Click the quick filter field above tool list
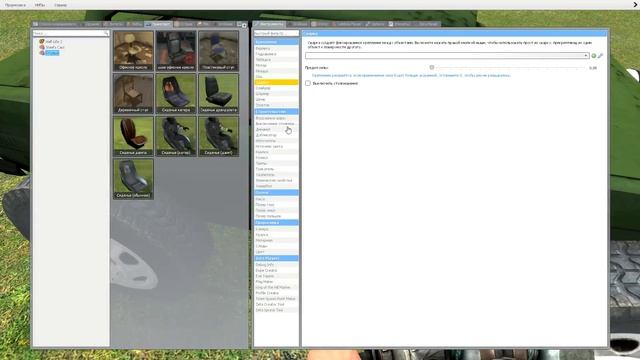 (276, 33)
